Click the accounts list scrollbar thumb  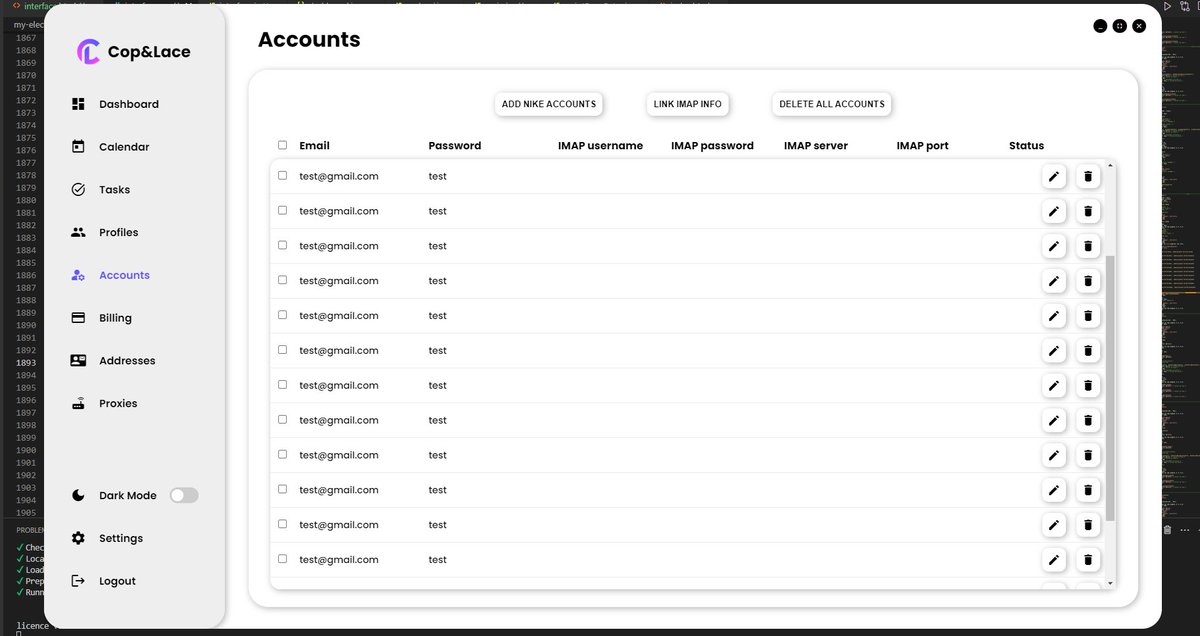1110,387
